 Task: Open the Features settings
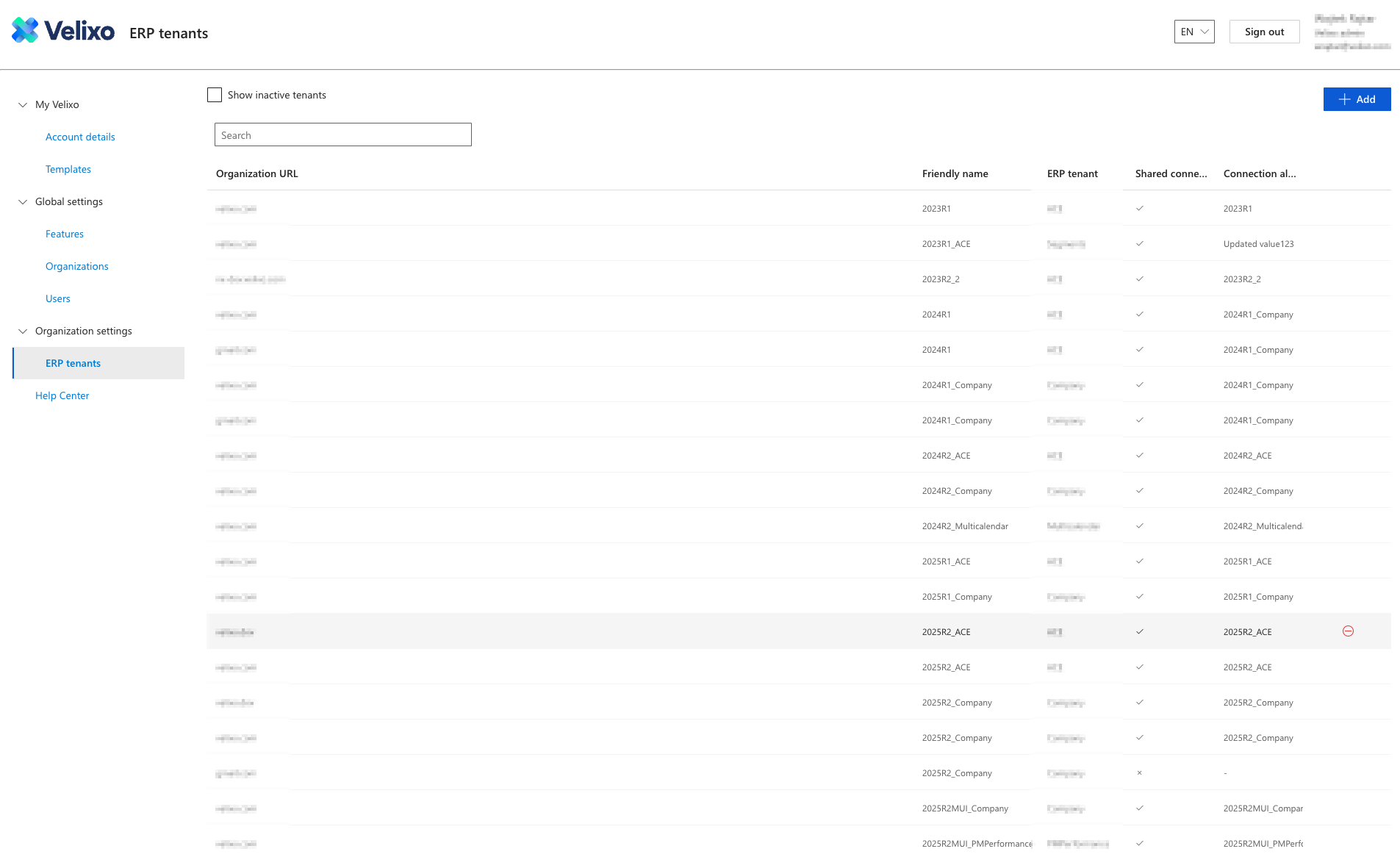(65, 234)
